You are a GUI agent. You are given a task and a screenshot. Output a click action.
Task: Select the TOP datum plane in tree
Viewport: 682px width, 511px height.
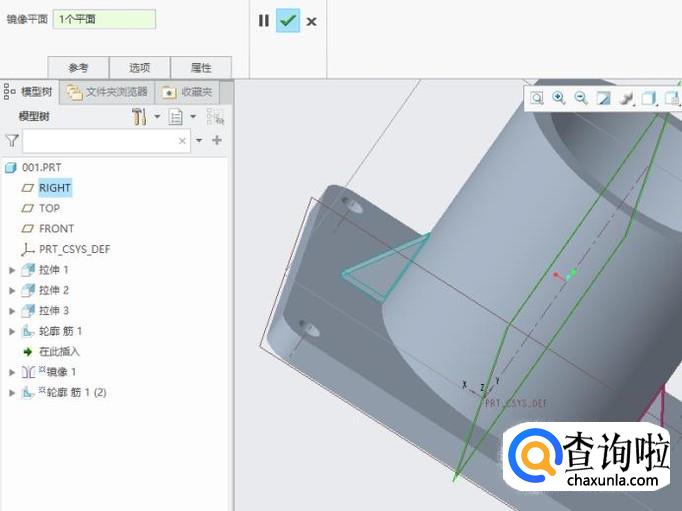tap(49, 208)
